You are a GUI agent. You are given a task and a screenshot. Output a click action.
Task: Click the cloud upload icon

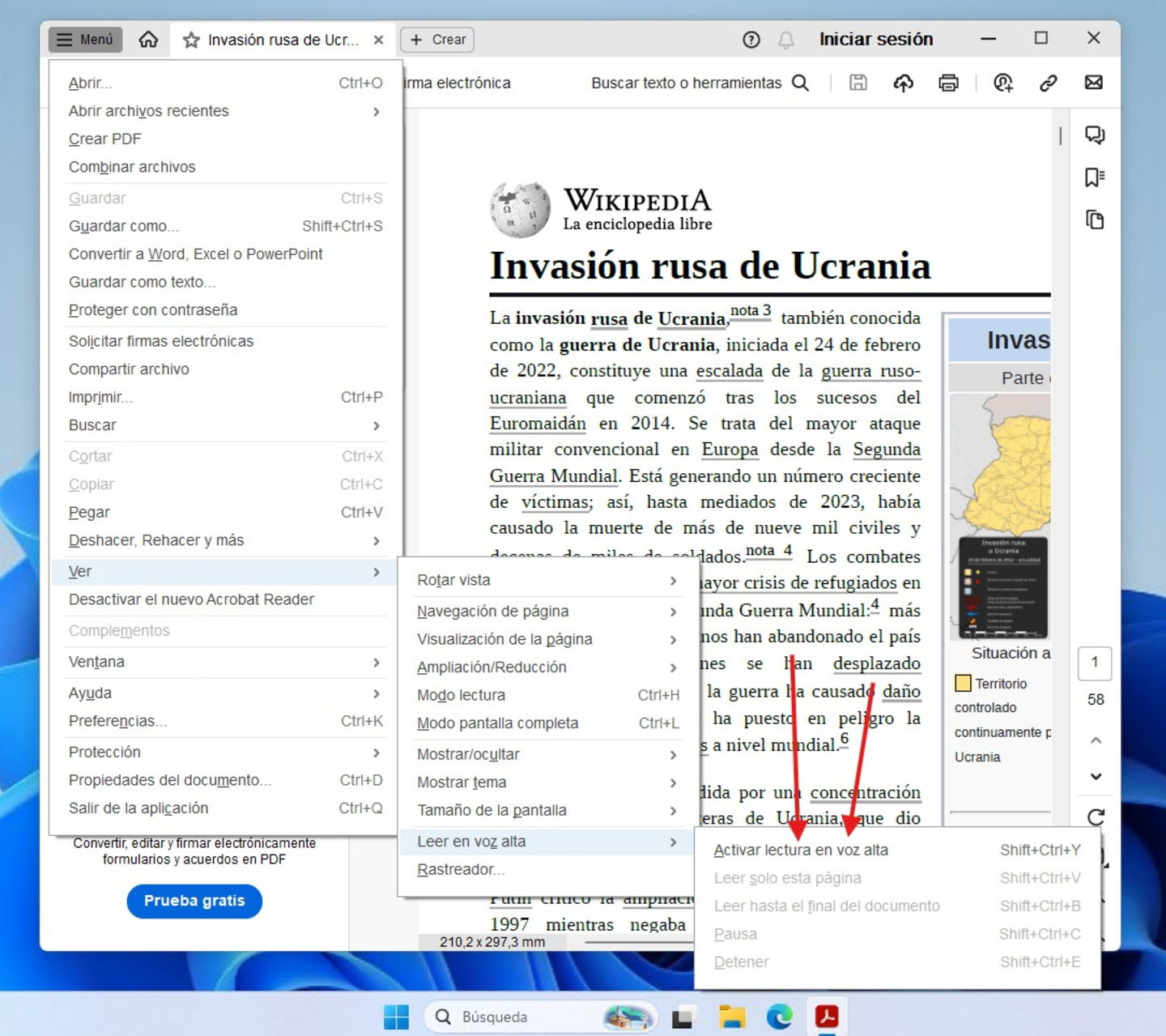point(904,83)
